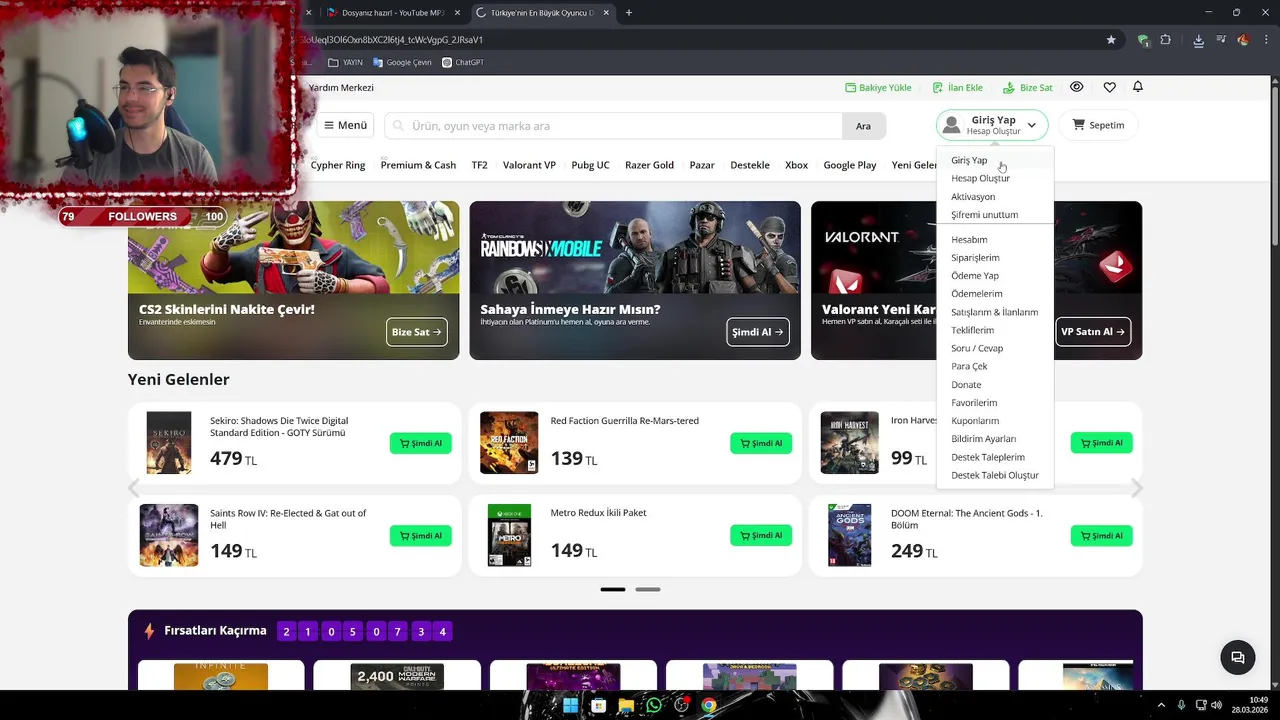
Task: Open WhatsApp from taskbar
Action: click(654, 705)
